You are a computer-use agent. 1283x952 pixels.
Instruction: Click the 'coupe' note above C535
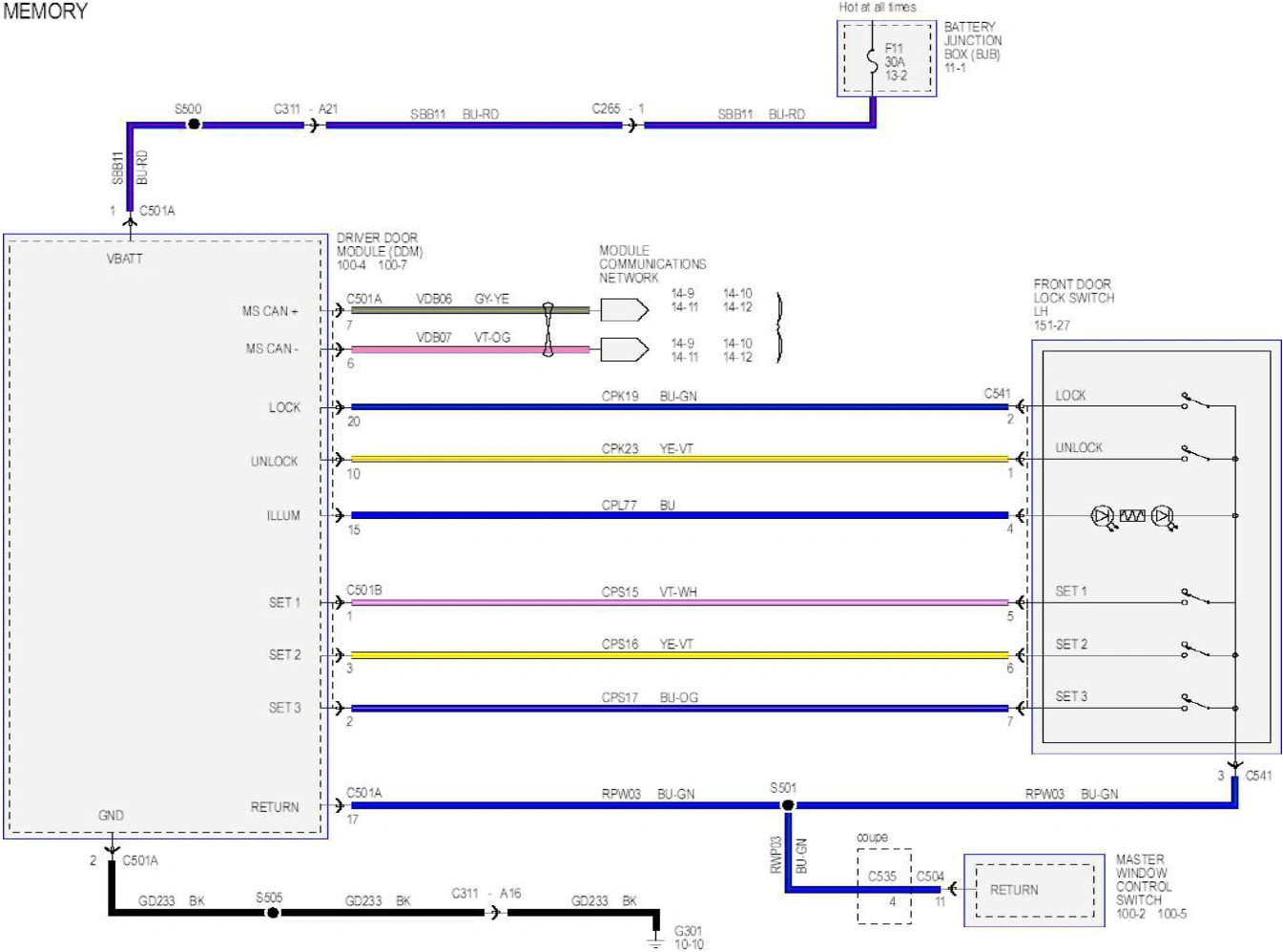click(872, 838)
